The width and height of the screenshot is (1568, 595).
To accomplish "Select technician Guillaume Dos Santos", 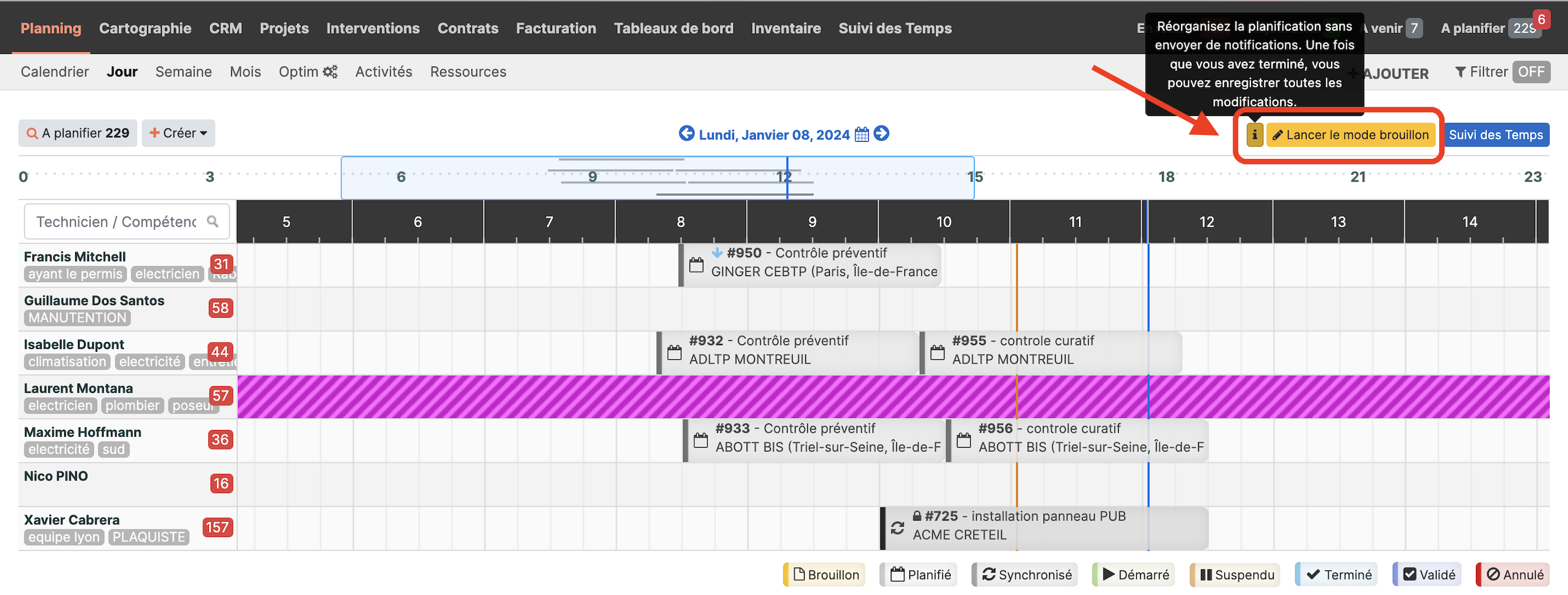I will pyautogui.click(x=94, y=301).
